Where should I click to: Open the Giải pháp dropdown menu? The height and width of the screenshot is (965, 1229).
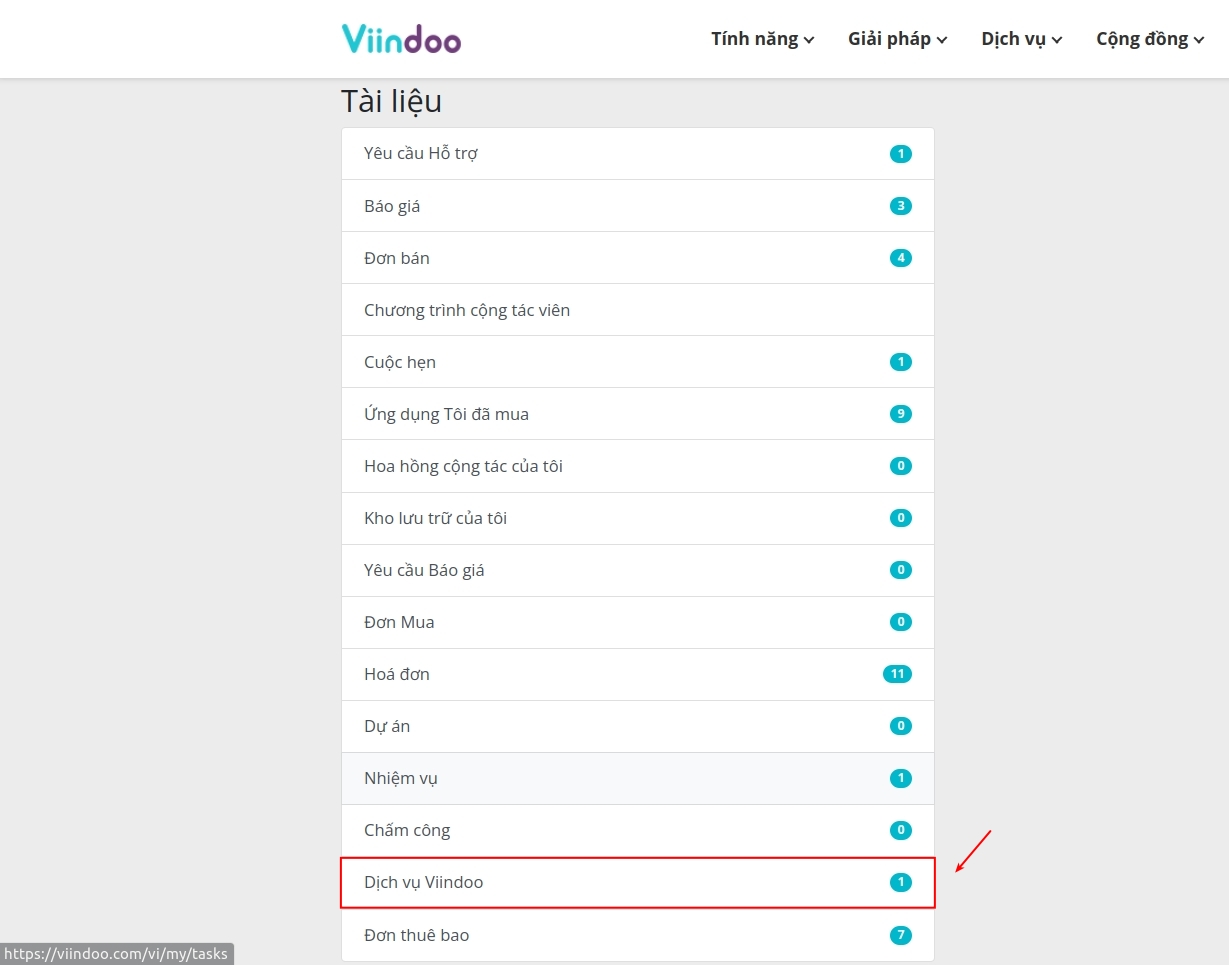[x=898, y=39]
